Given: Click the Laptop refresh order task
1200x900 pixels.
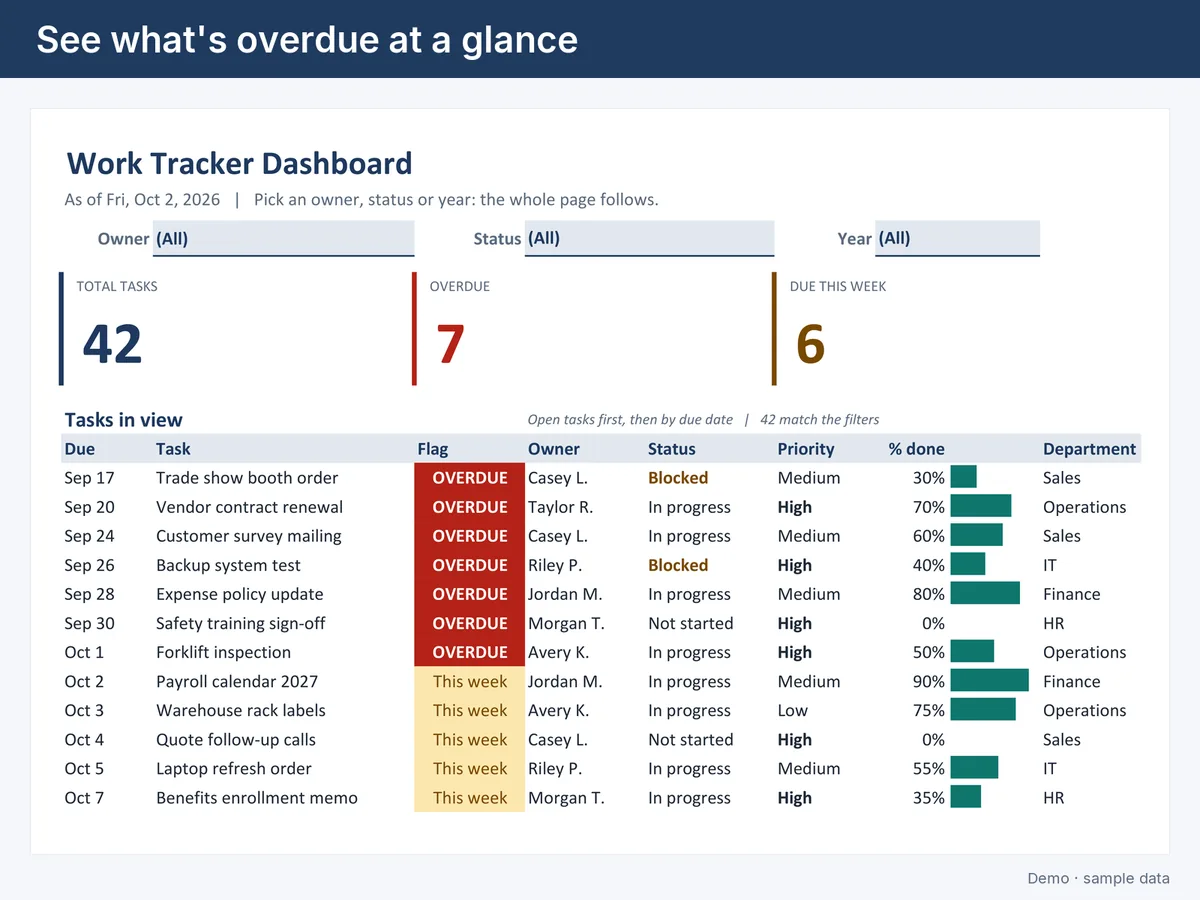Looking at the screenshot, I should click(x=234, y=769).
